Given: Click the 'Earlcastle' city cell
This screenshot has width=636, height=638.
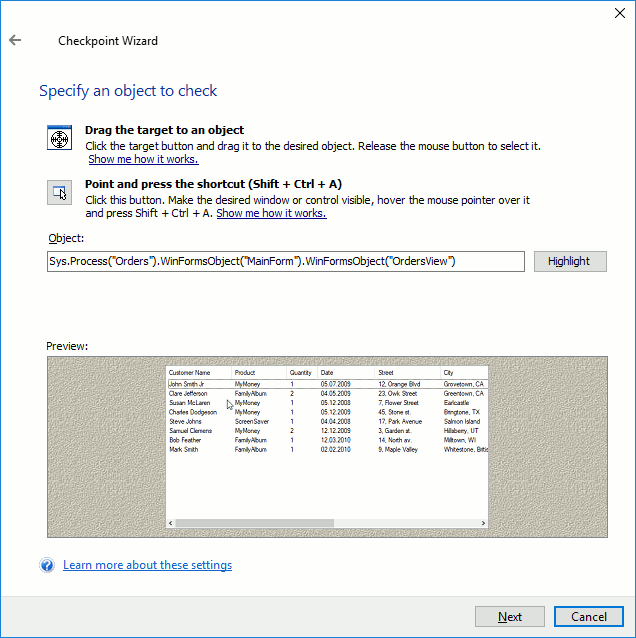Looking at the screenshot, I should coord(456,403).
